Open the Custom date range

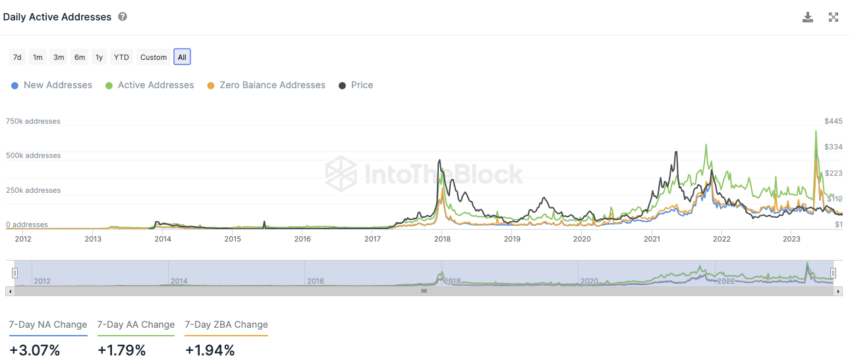coord(153,57)
